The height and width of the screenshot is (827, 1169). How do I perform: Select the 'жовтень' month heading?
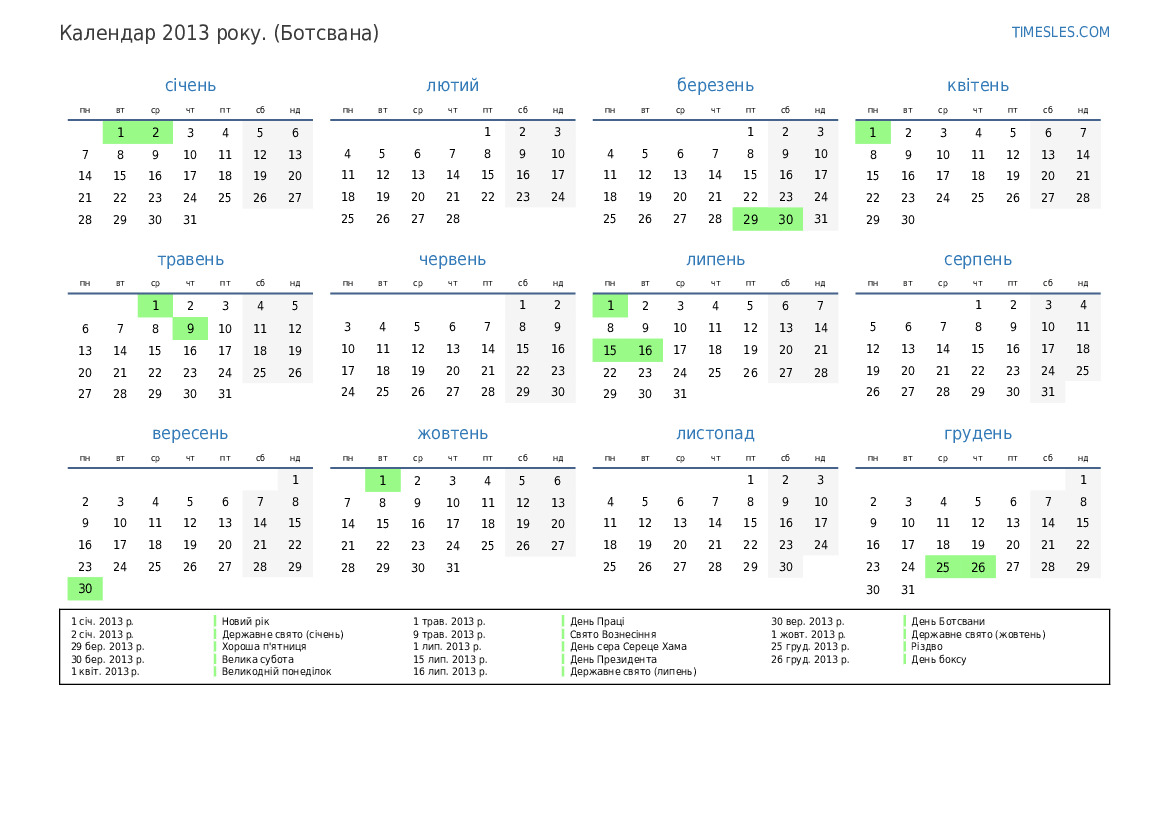(x=453, y=433)
